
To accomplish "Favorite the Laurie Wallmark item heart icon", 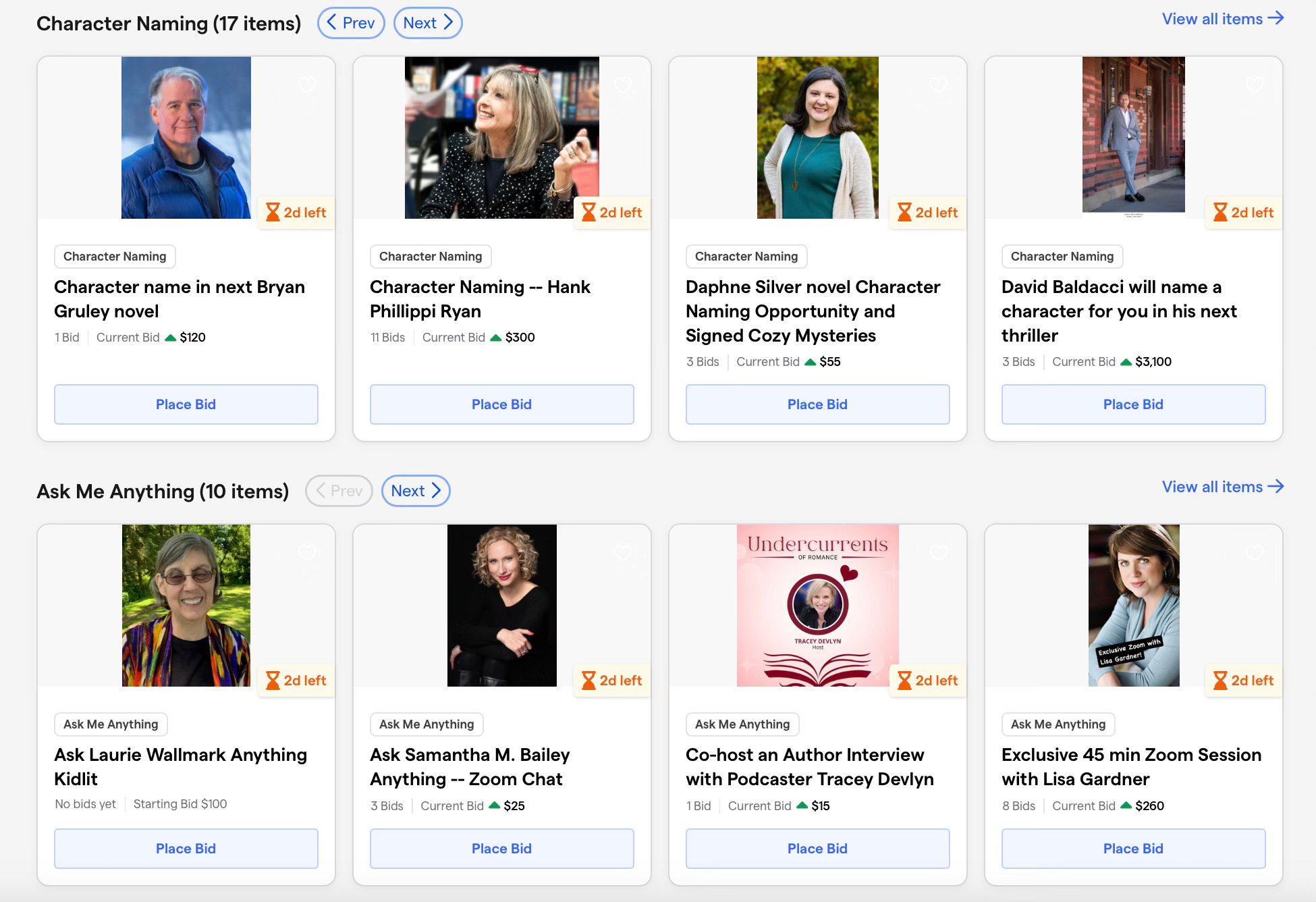I will pyautogui.click(x=307, y=553).
